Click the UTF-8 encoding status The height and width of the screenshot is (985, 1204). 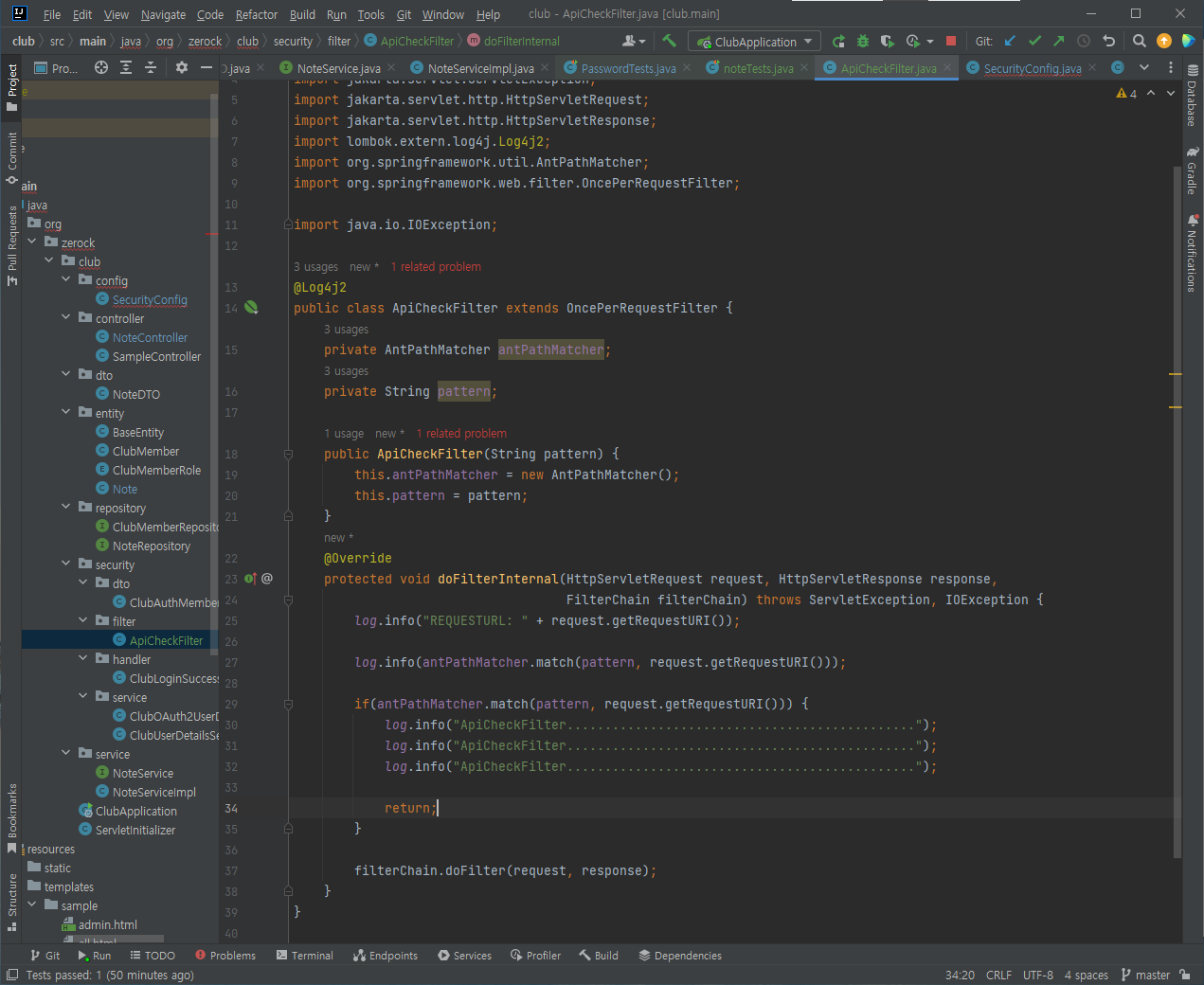[1038, 975]
